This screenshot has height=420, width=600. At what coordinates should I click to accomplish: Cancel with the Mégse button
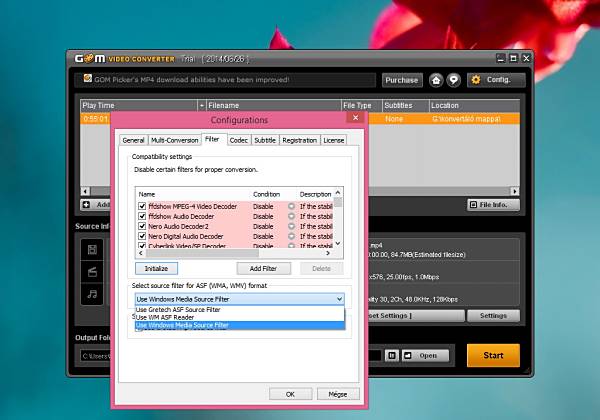point(338,394)
